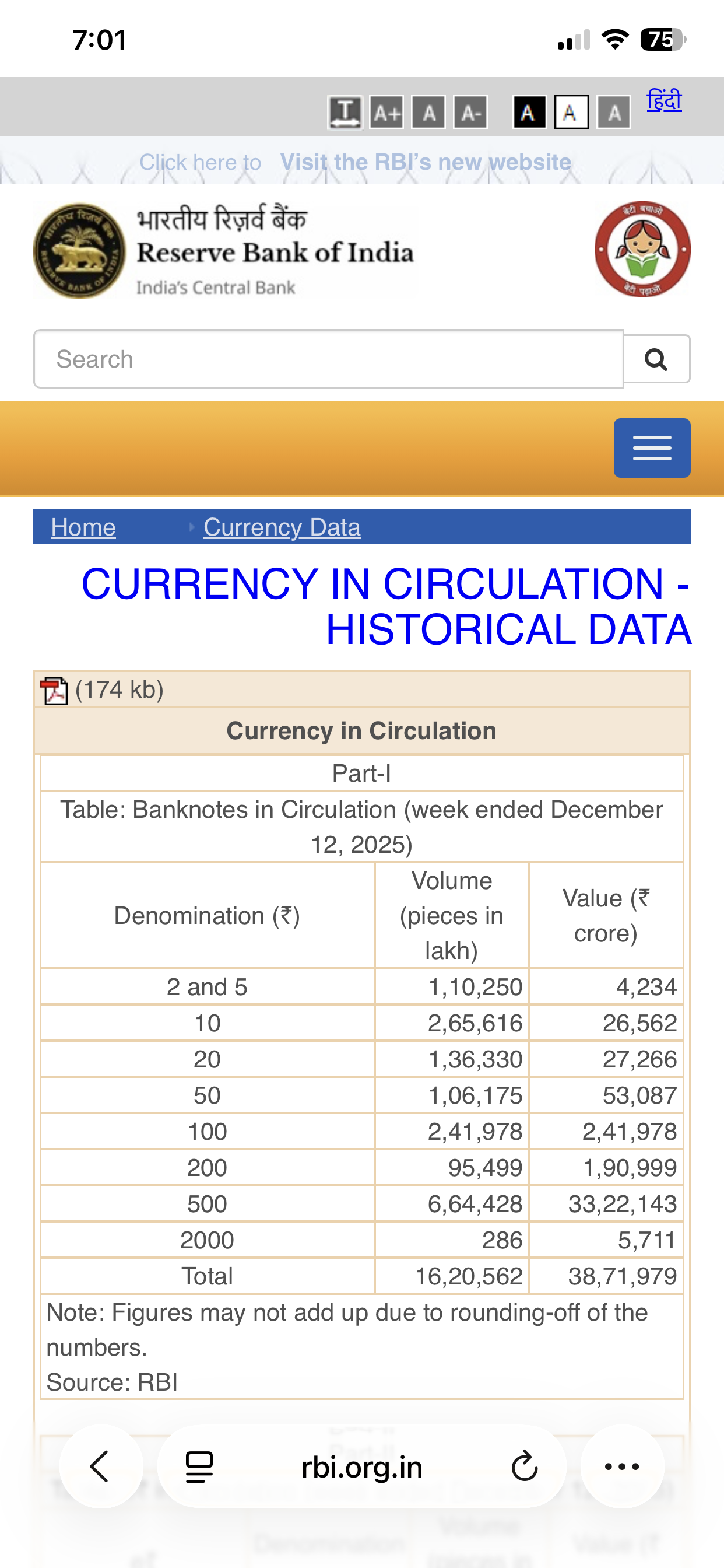Click the text spacing accessibility icon
Viewport: 724px width, 1568px height.
pyautogui.click(x=345, y=113)
